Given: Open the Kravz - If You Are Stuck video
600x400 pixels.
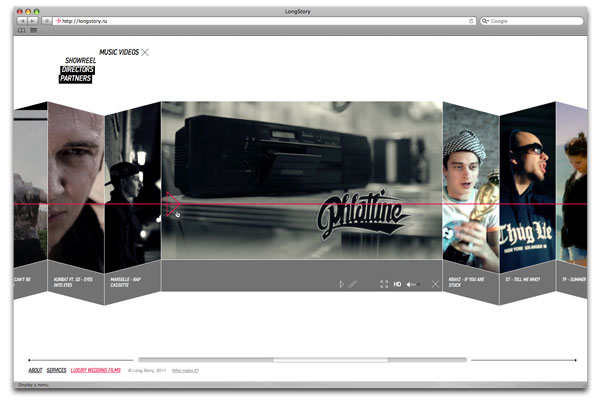Looking at the screenshot, I should point(471,188).
